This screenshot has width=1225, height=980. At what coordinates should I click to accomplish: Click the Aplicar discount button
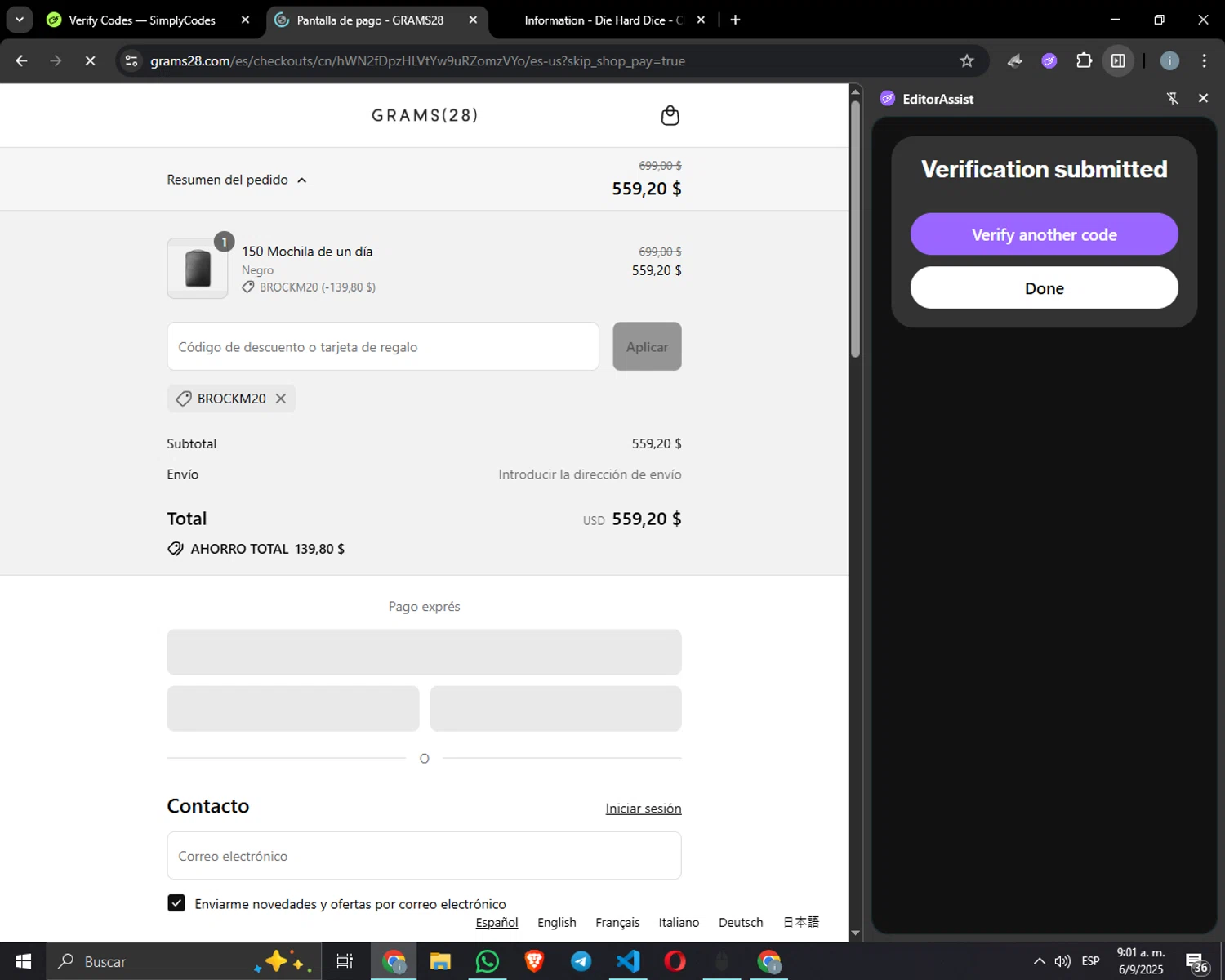click(x=647, y=346)
